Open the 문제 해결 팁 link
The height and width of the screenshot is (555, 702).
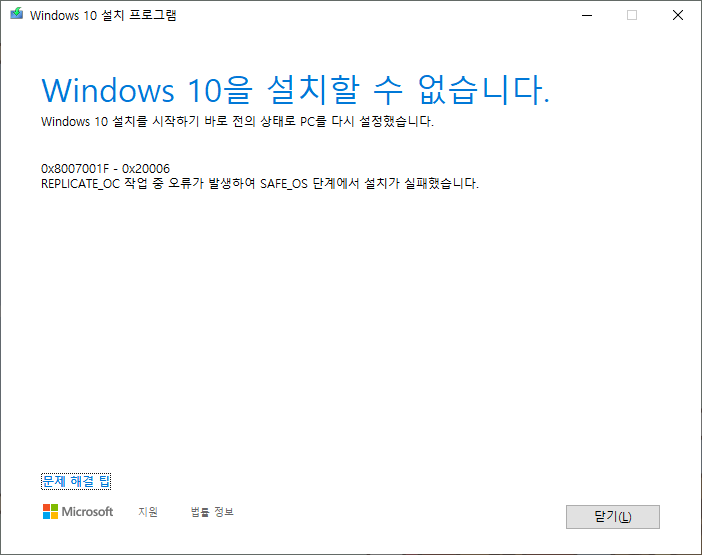76,481
